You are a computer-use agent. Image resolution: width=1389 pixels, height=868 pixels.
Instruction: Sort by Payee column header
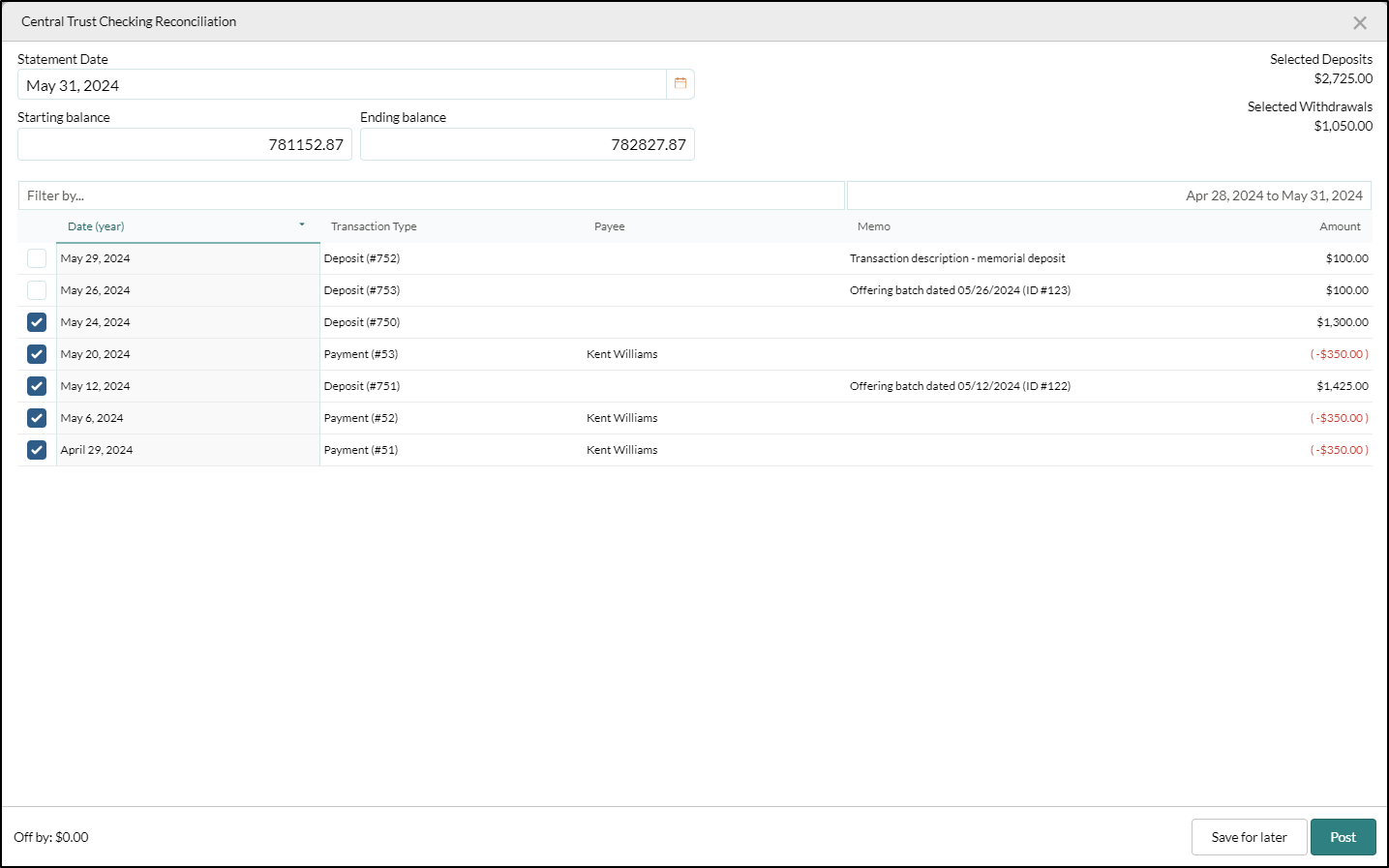pyautogui.click(x=610, y=226)
